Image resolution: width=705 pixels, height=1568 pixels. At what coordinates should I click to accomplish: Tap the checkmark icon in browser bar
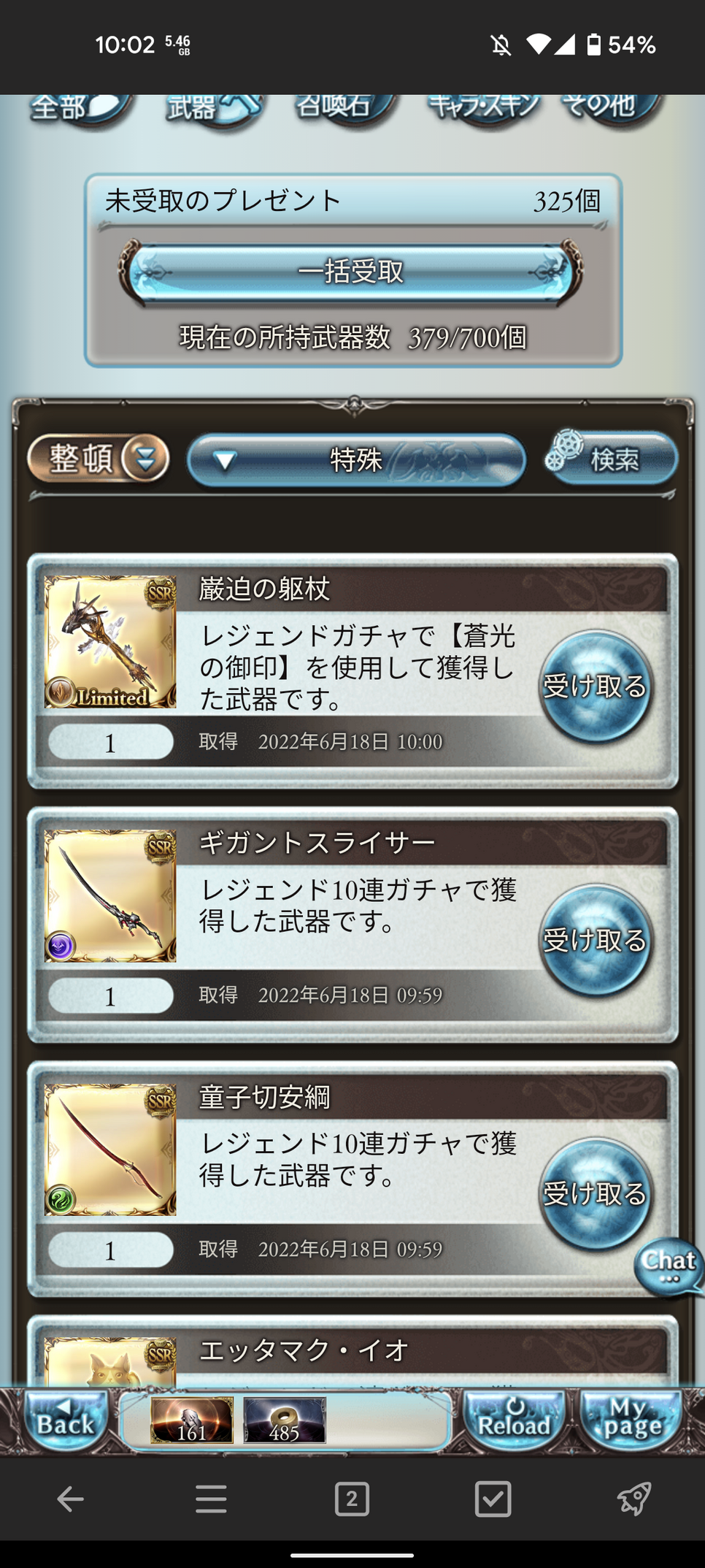(493, 1500)
